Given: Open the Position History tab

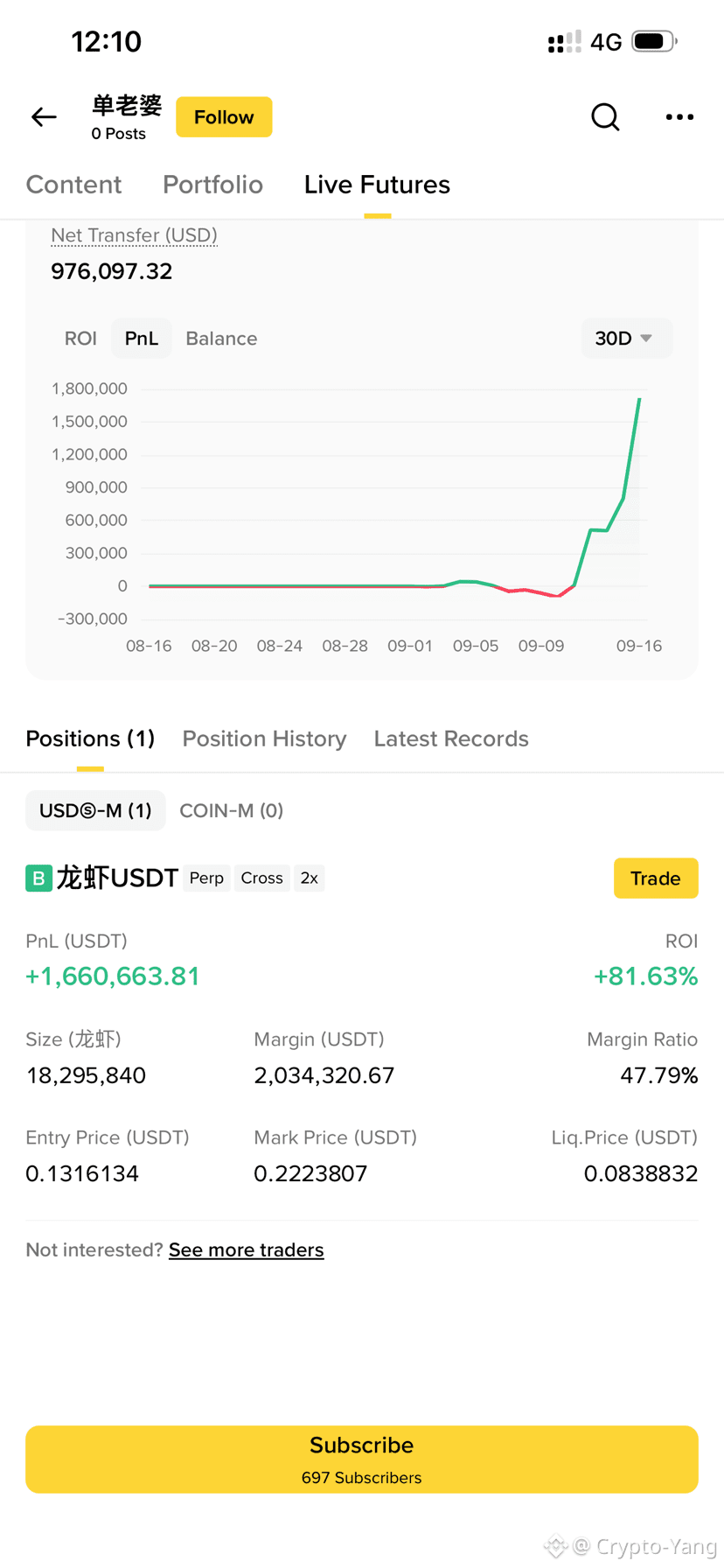Looking at the screenshot, I should 264,738.
